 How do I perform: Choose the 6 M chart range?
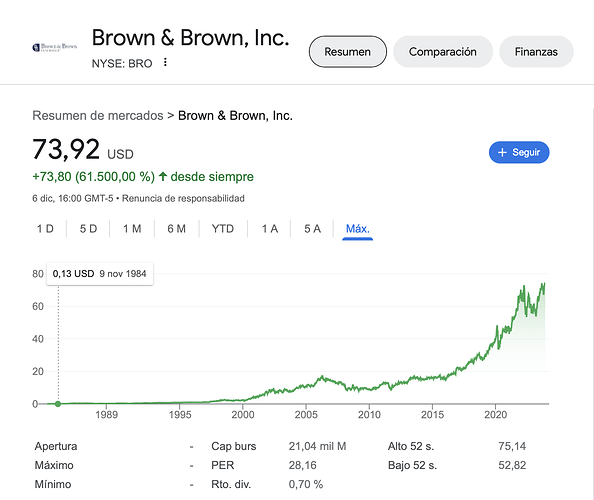tap(177, 229)
